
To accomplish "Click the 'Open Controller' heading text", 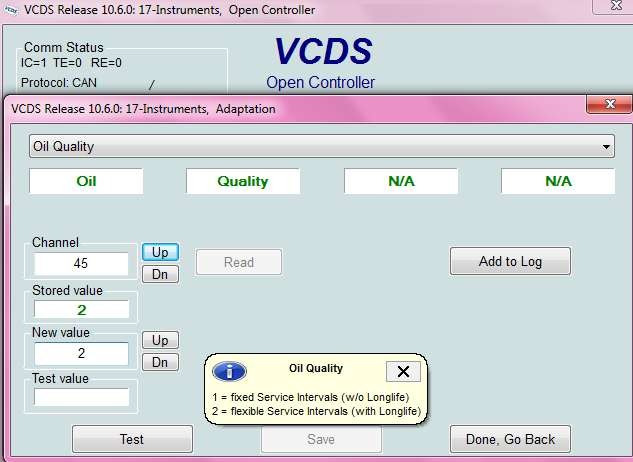I will 321,82.
